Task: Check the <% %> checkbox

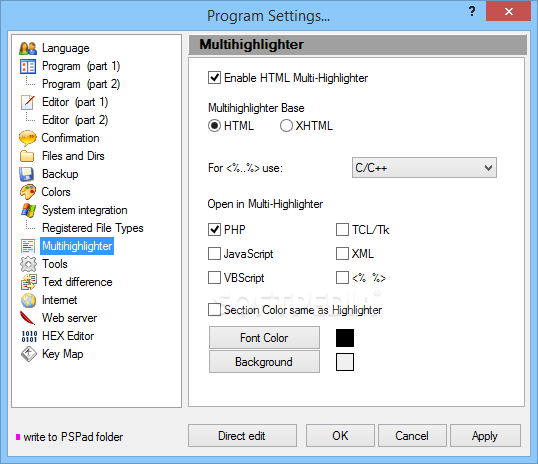Action: 342,278
